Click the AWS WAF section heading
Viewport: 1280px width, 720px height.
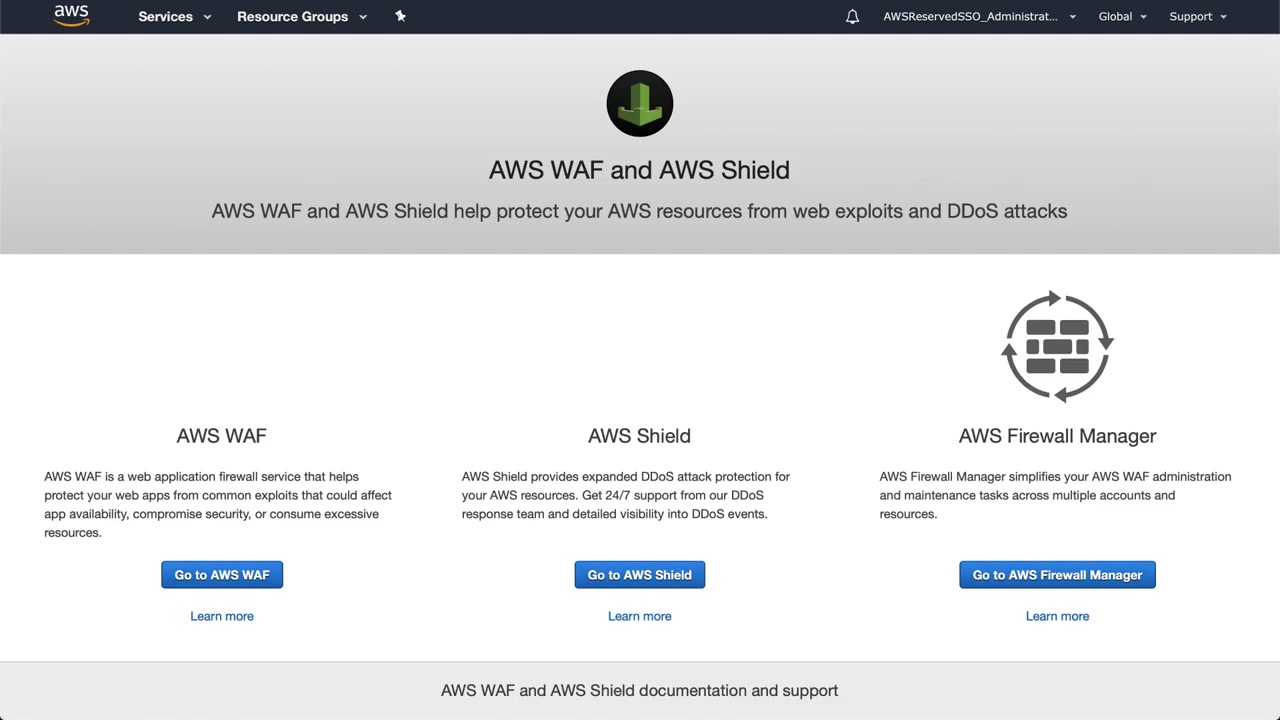[221, 436]
